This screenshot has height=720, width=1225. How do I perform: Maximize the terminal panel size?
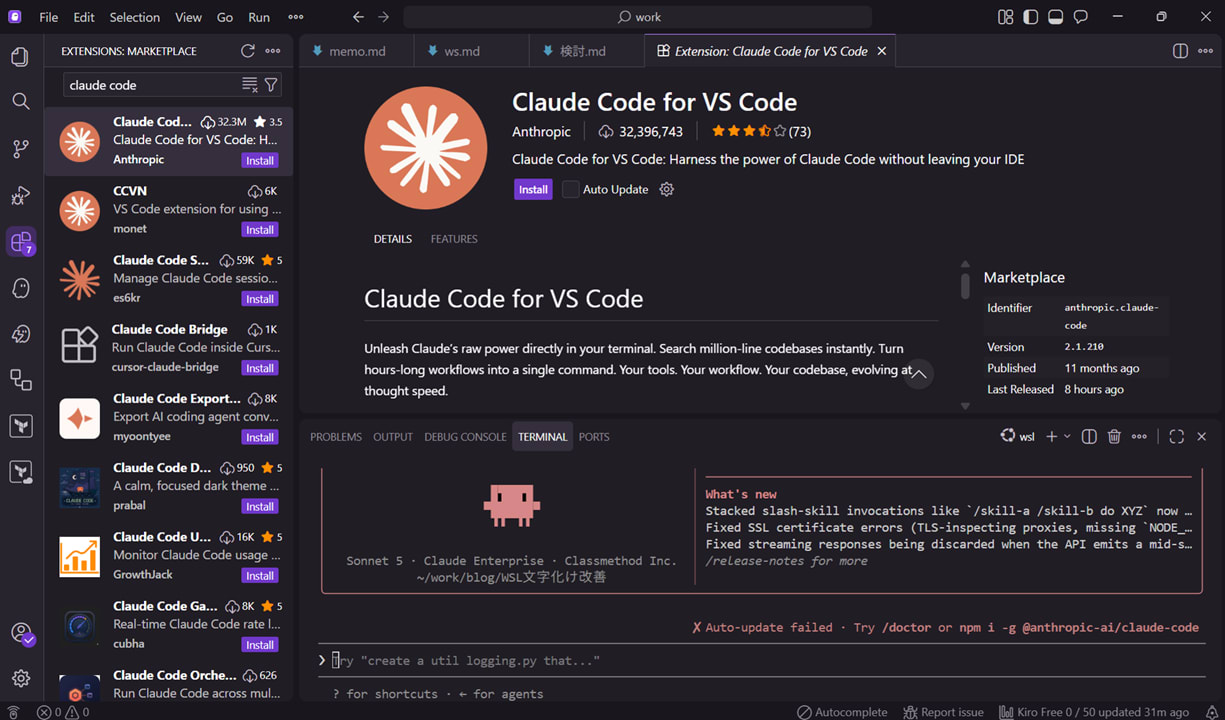[1177, 437]
